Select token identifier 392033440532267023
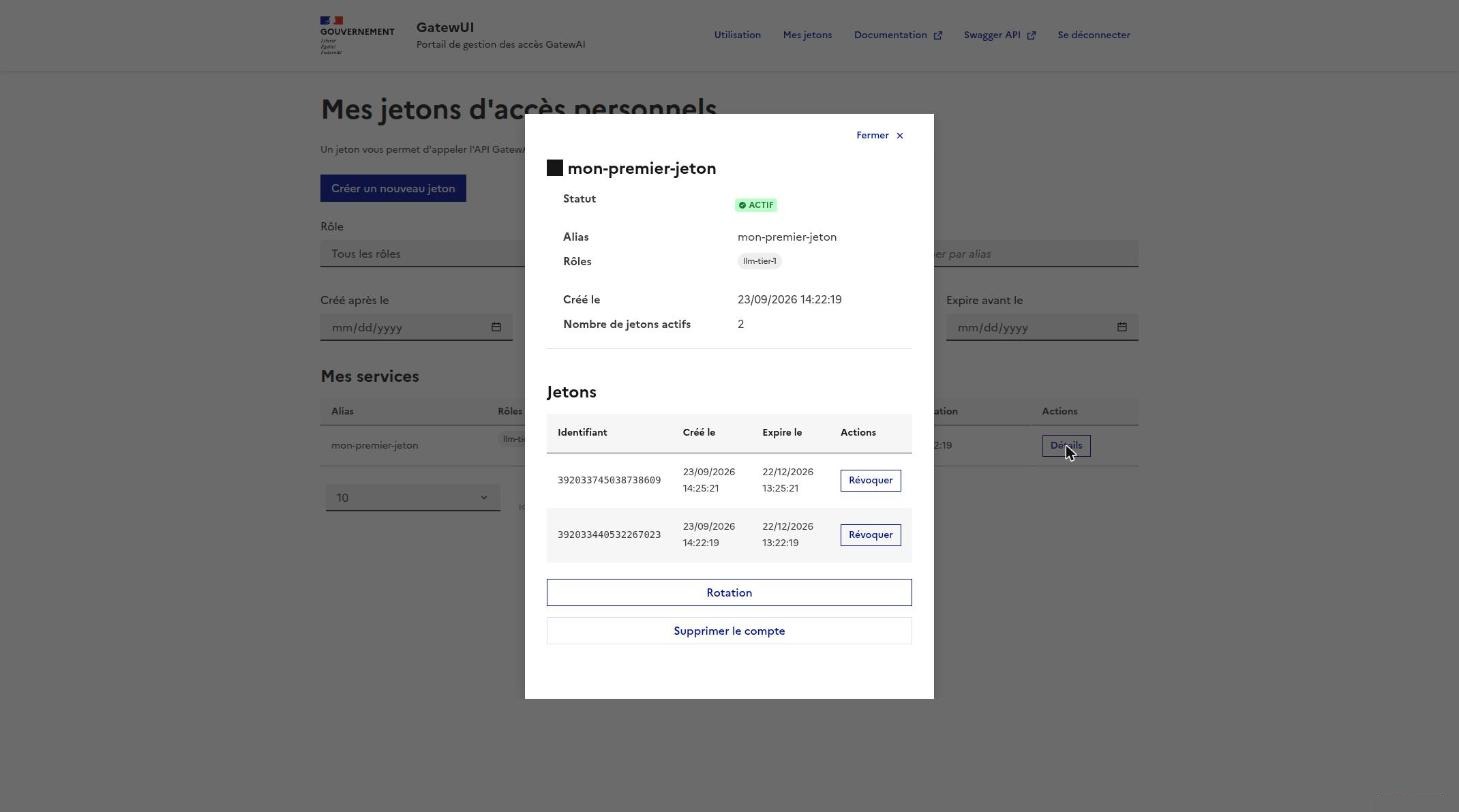This screenshot has width=1459, height=812. [x=609, y=535]
